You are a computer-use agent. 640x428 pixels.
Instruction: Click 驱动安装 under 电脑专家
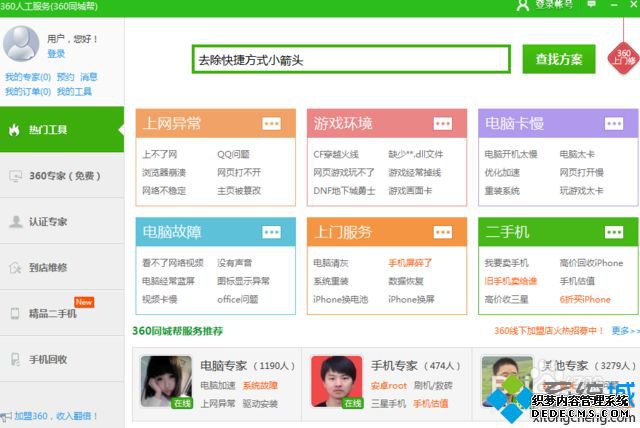pos(260,404)
